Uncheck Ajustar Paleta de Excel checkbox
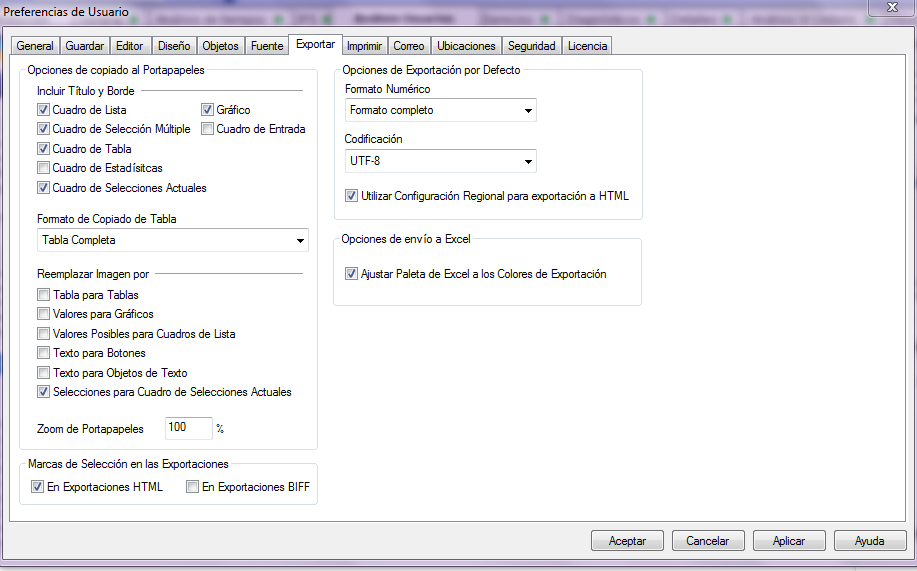This screenshot has height=571, width=917. point(351,274)
